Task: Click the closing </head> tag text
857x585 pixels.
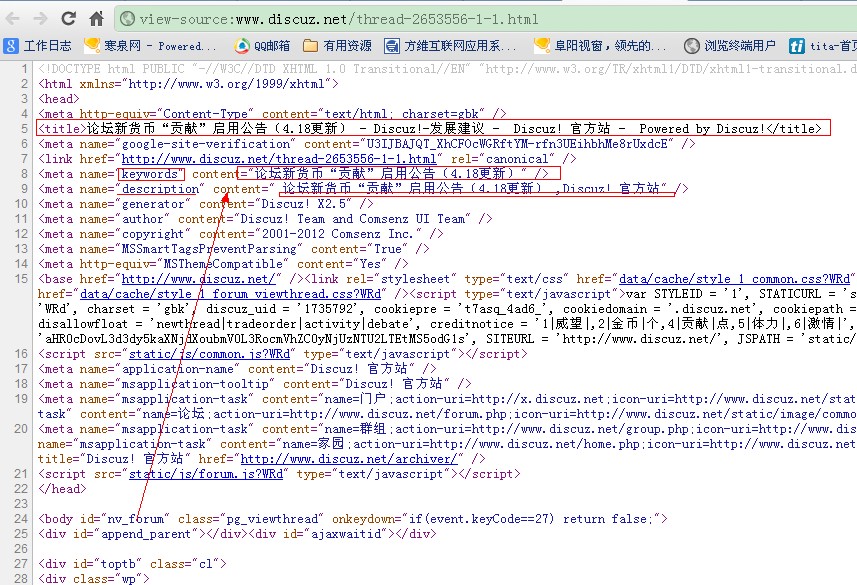Action: pos(62,489)
